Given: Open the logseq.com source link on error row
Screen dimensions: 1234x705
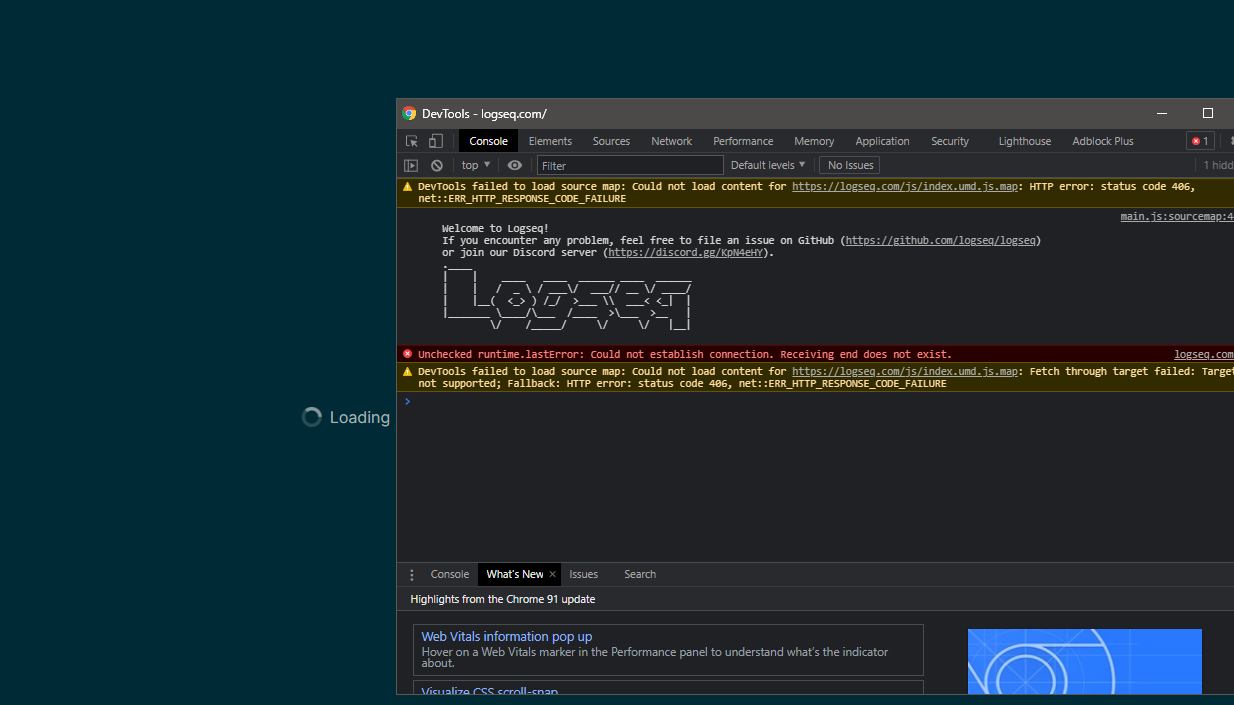Looking at the screenshot, I should point(1204,354).
